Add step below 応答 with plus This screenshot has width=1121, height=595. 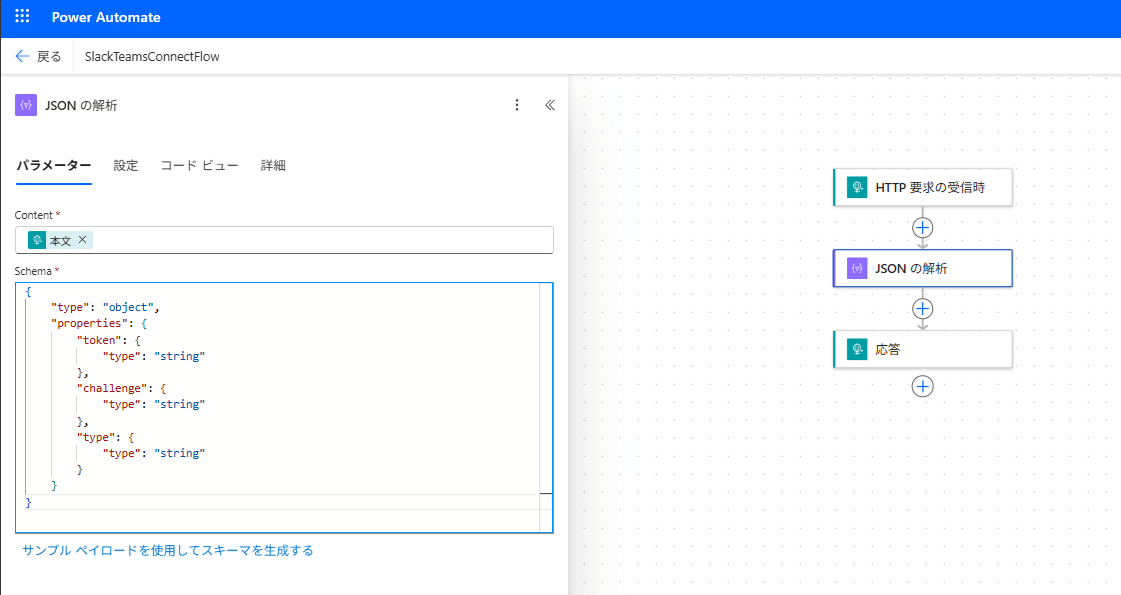(x=923, y=386)
